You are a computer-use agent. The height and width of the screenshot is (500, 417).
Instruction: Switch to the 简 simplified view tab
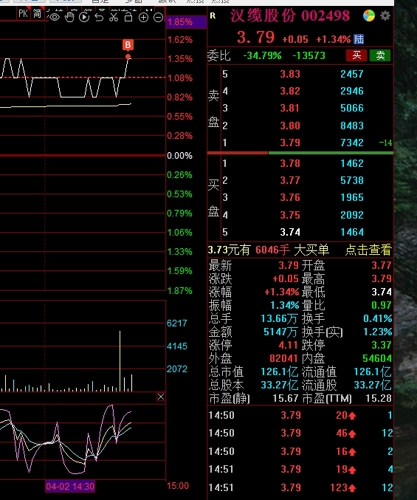(37, 14)
